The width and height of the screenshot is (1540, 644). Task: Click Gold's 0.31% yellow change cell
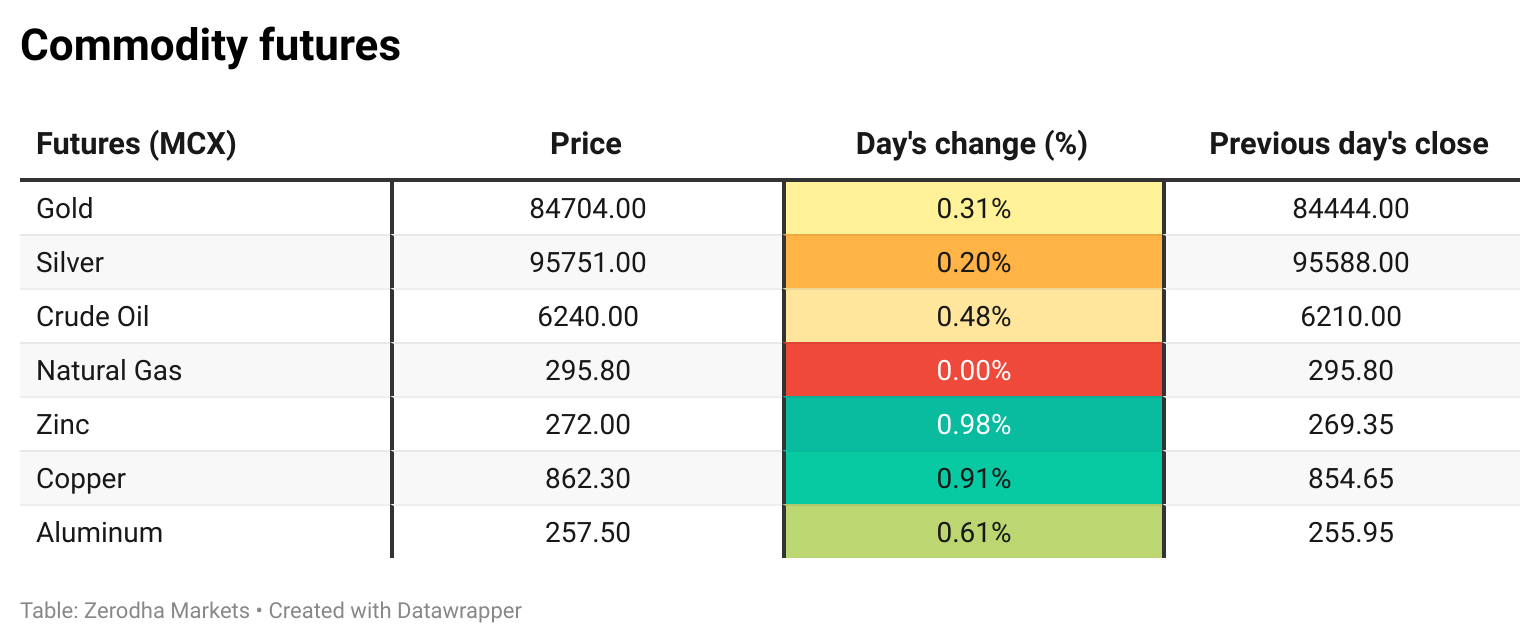click(x=973, y=208)
